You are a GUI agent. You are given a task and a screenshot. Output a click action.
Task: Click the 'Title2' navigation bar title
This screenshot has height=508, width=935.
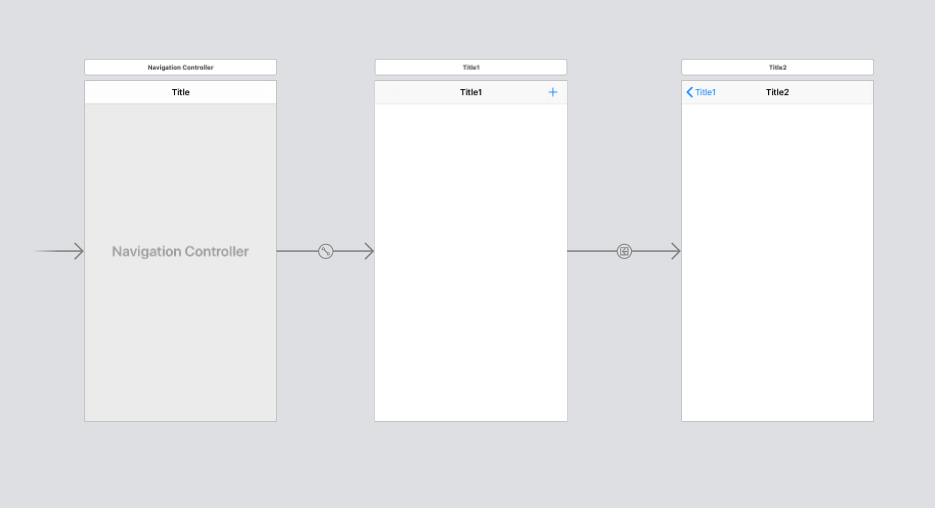click(777, 92)
